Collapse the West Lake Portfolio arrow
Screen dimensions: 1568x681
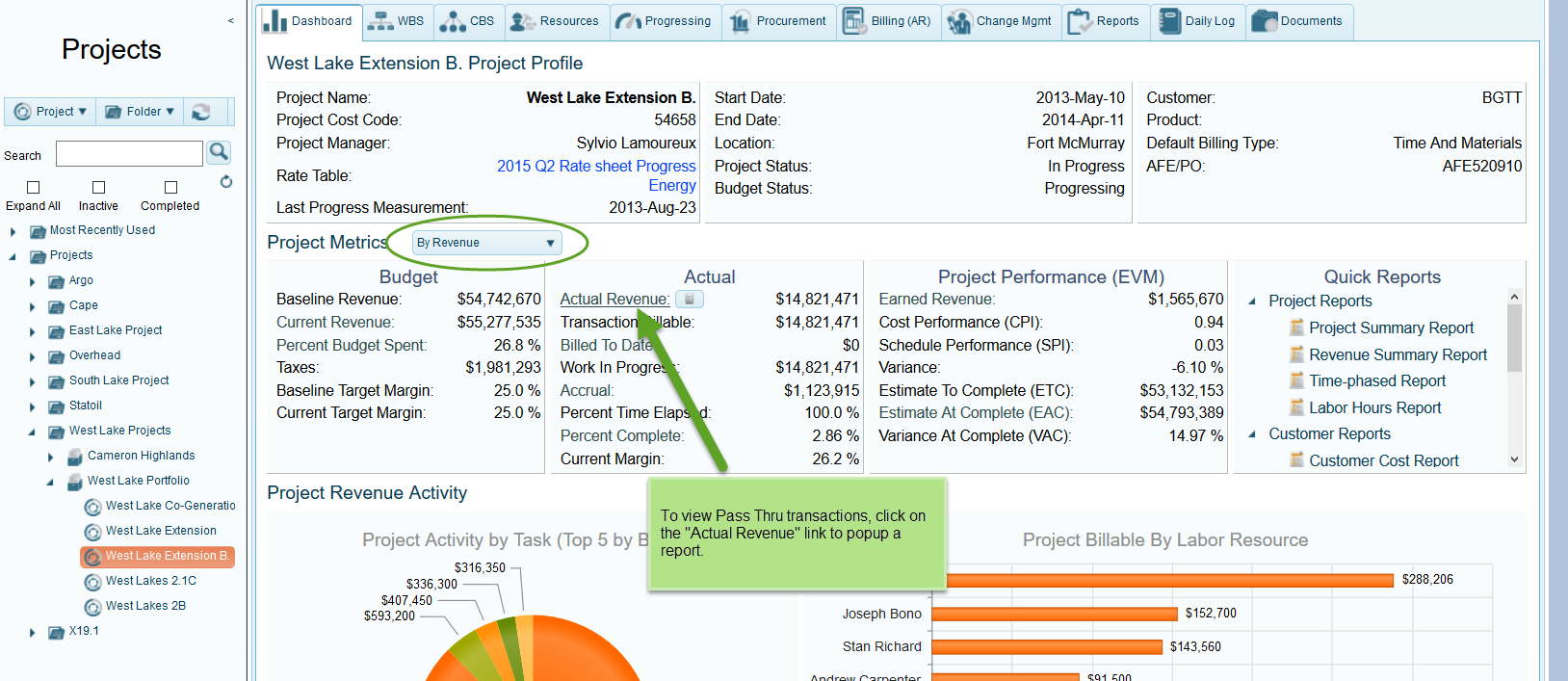coord(50,482)
